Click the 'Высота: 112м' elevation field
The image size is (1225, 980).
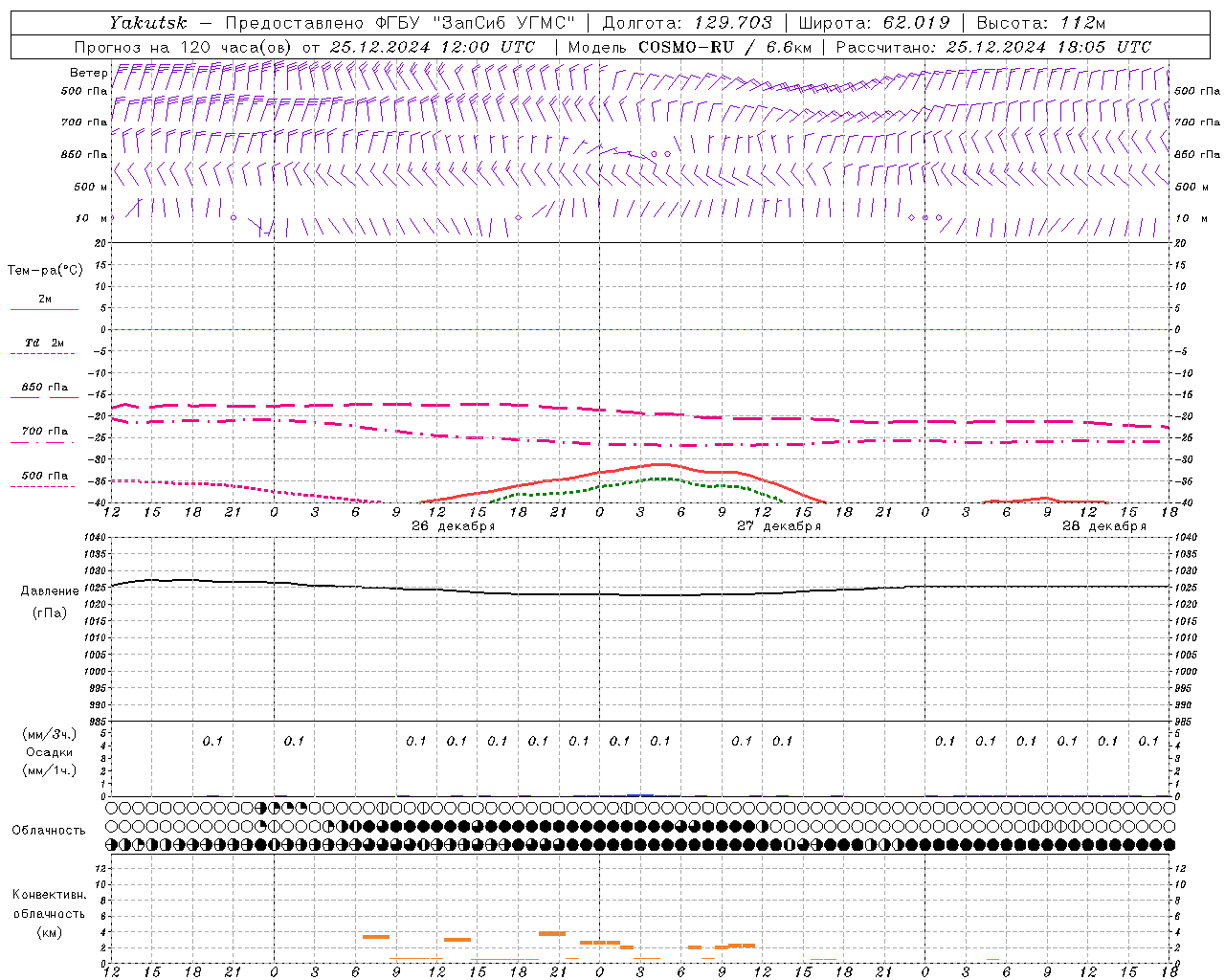1040,23
